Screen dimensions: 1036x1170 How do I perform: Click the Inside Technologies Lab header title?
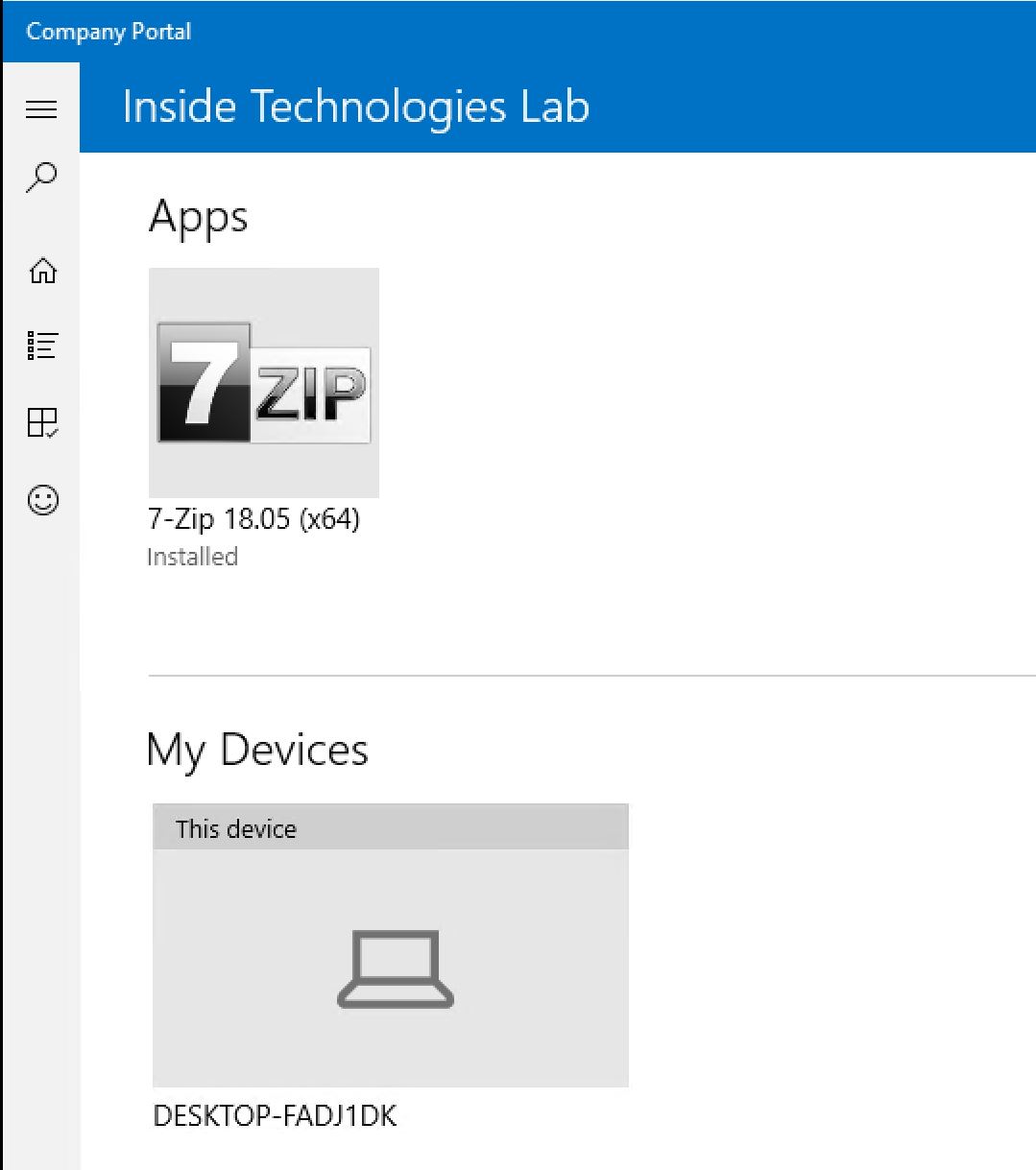(356, 107)
